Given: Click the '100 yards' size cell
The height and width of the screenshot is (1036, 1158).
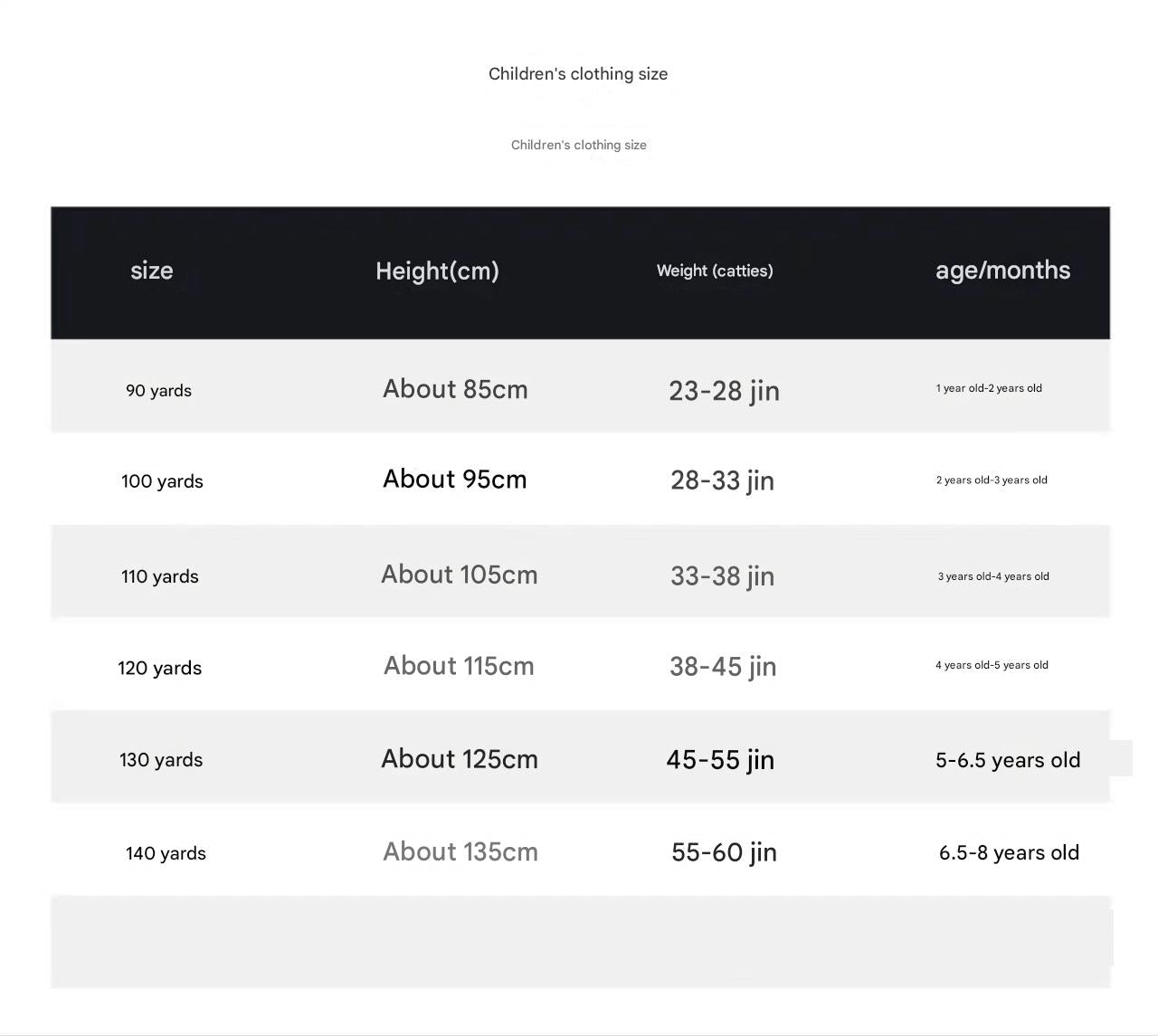Looking at the screenshot, I should coord(163,481).
